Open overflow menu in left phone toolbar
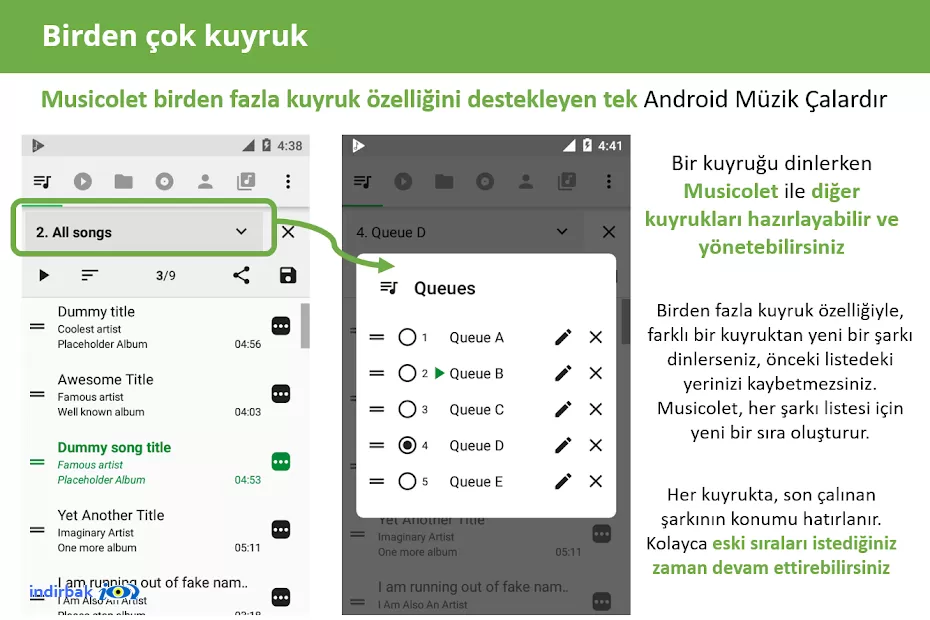 point(288,182)
